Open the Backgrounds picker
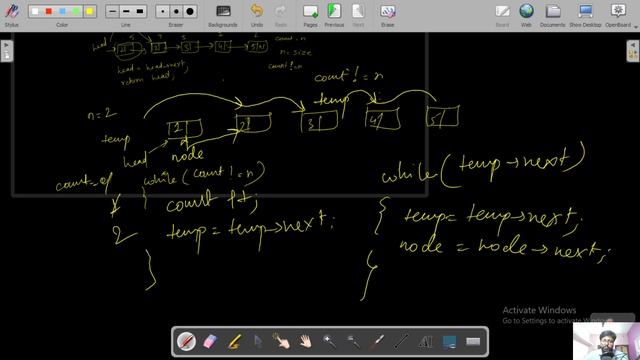Image resolution: width=640 pixels, height=360 pixels. 223,15
